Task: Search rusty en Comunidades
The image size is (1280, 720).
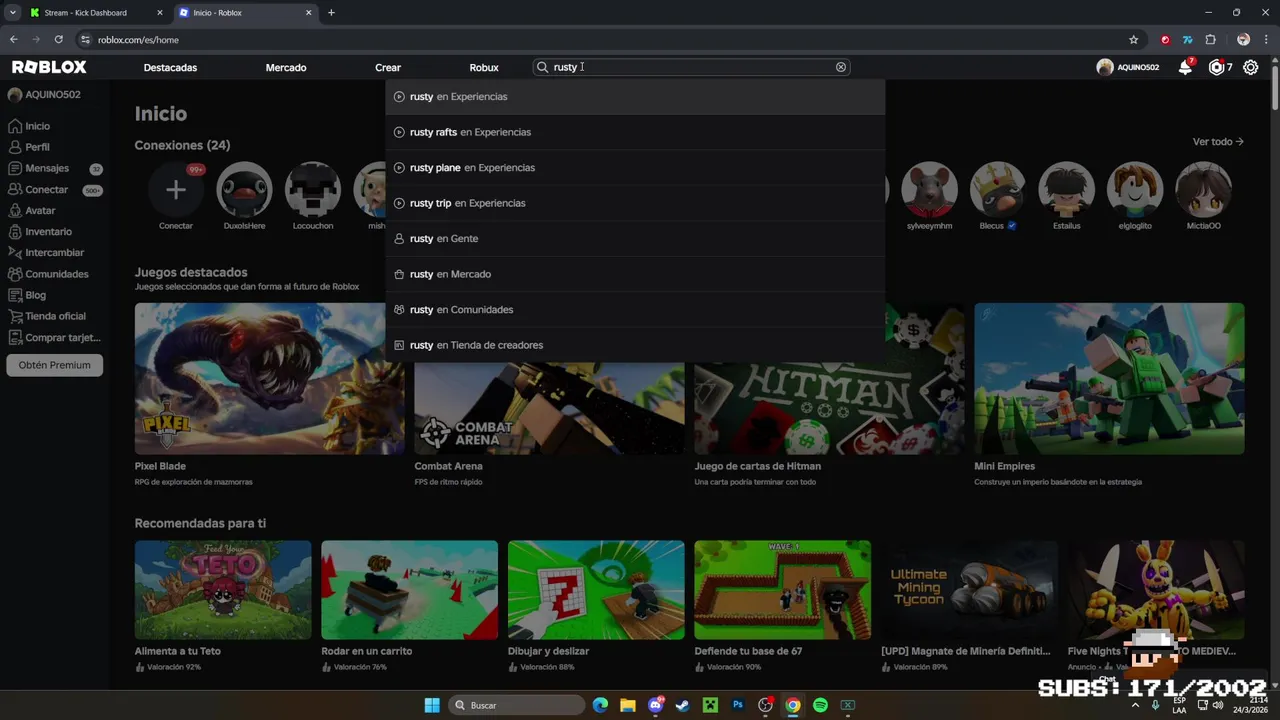Action: tap(635, 310)
